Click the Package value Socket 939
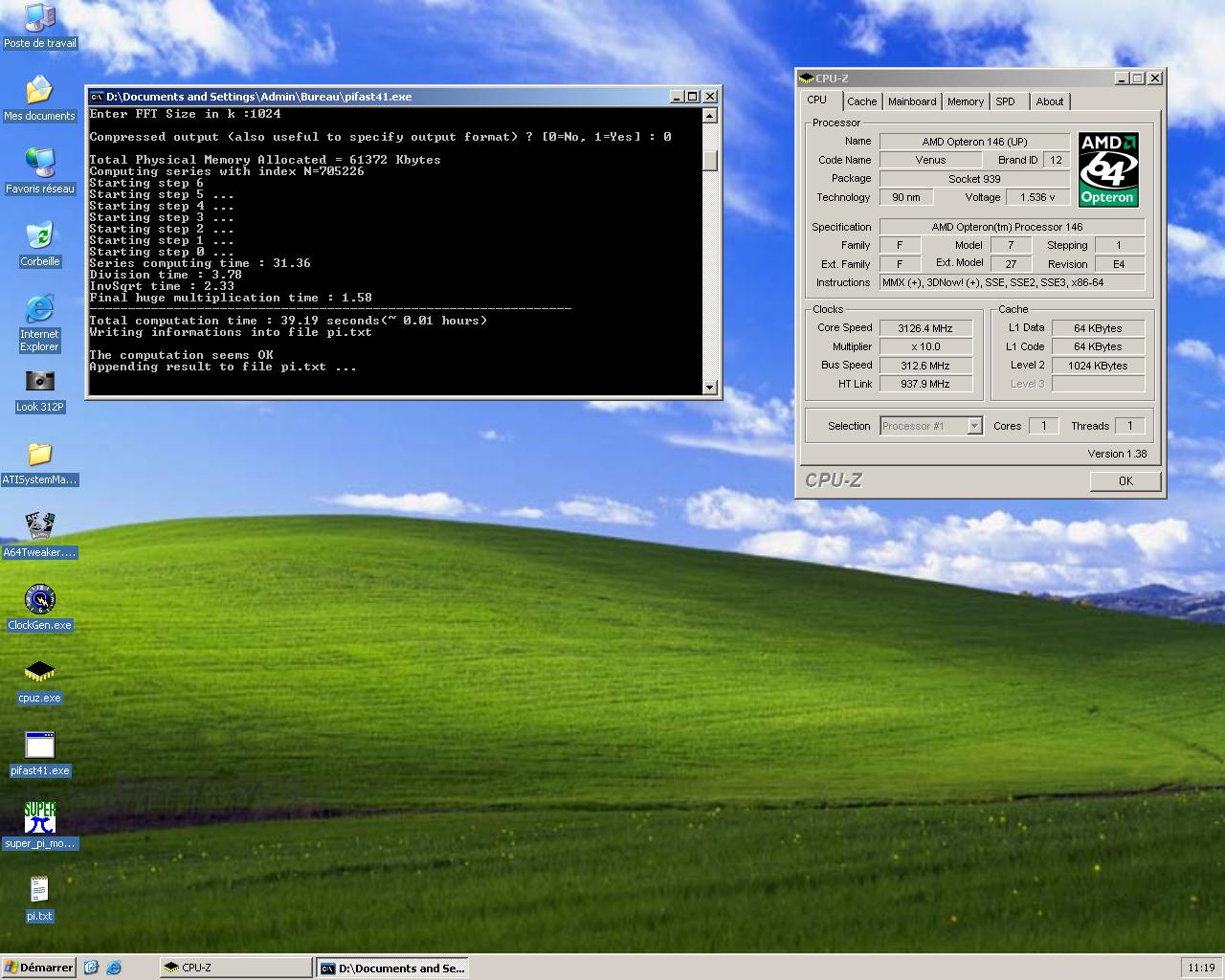 tap(974, 179)
